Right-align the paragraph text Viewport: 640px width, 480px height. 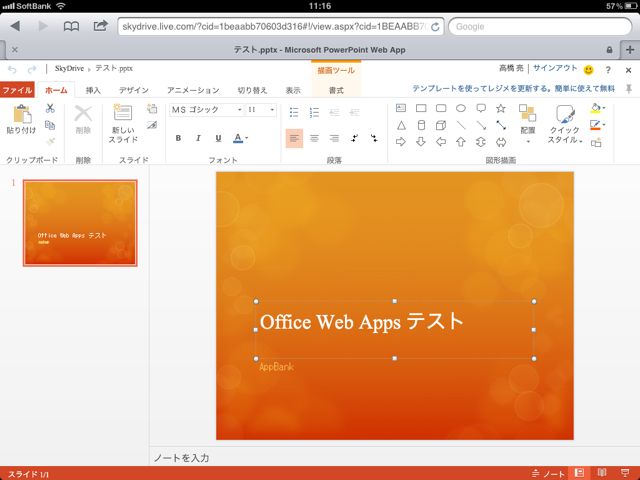coord(334,138)
